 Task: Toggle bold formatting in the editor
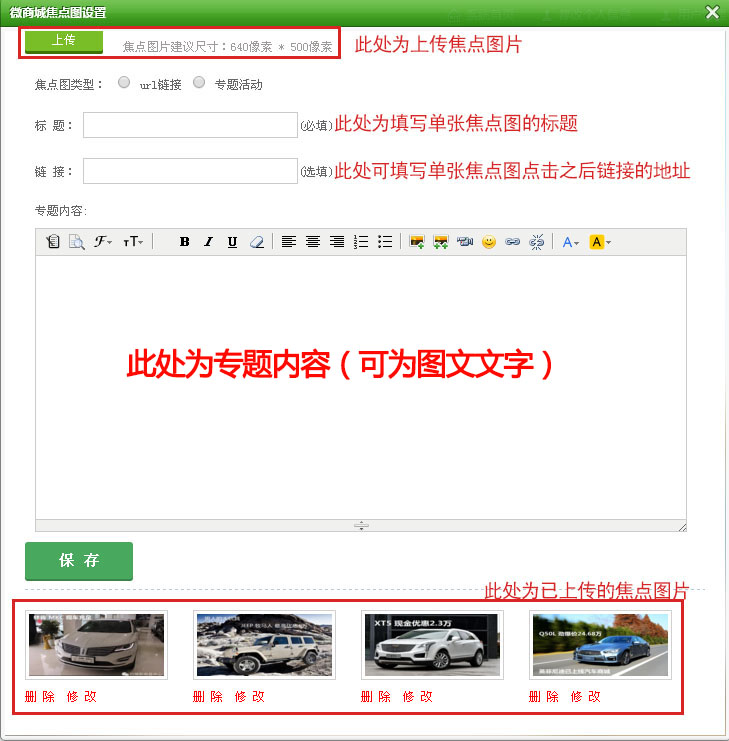(185, 242)
